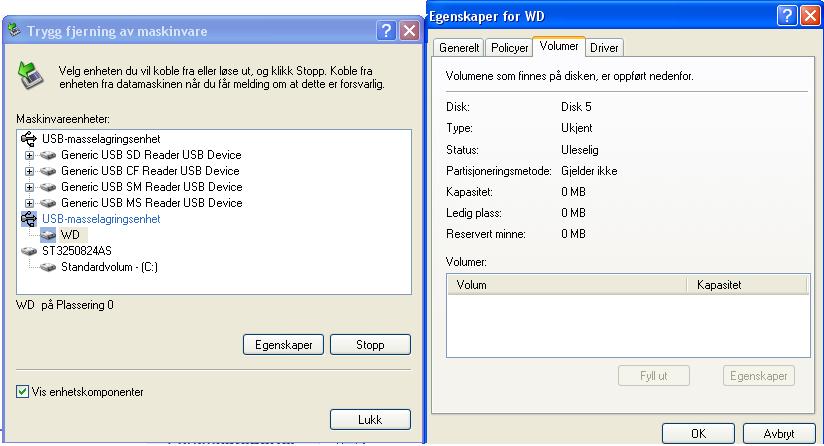Click the 0 MB value beside Kapasitet
Viewport: 824px width, 446px height.
[573, 192]
